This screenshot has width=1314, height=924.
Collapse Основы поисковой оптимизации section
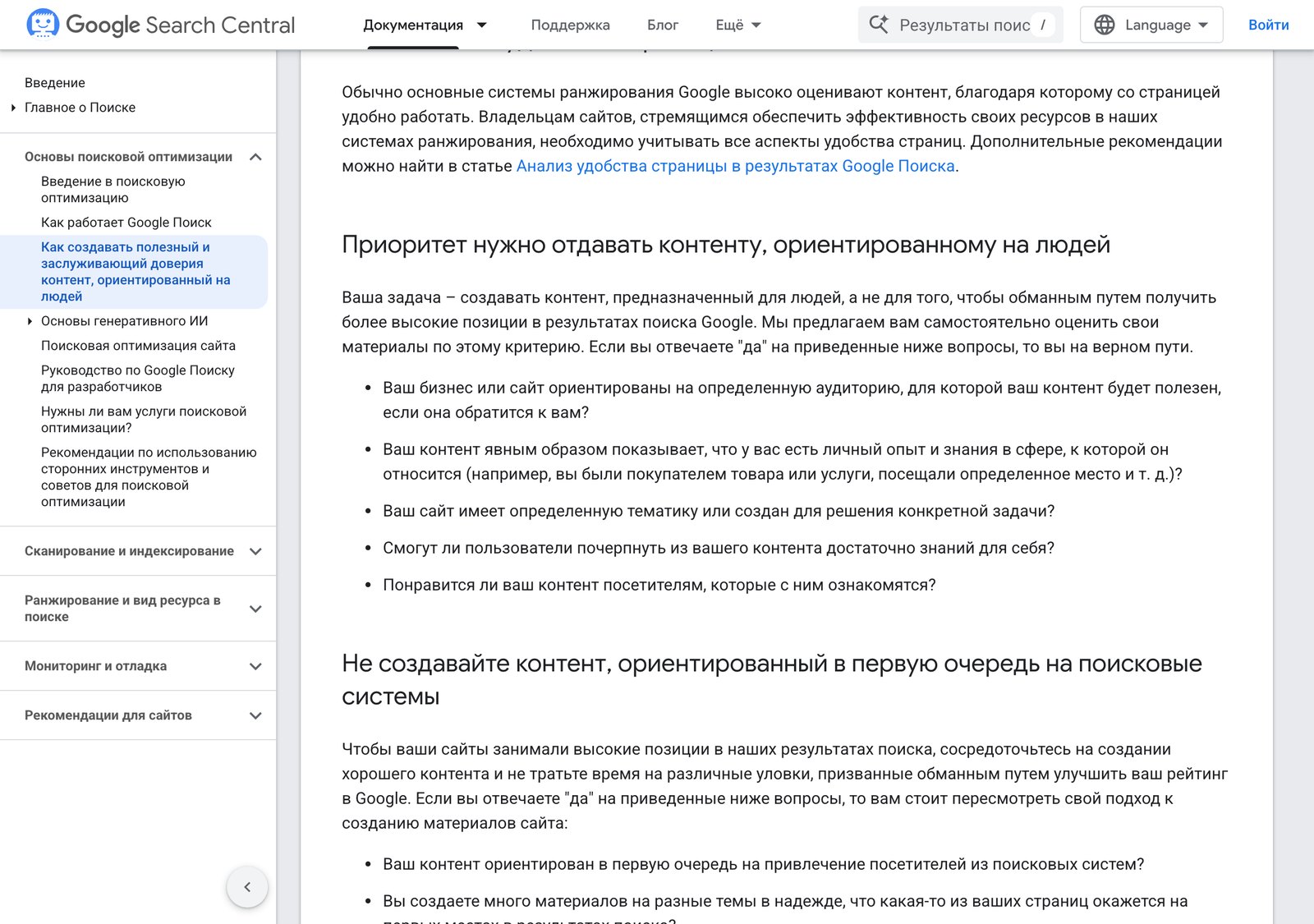(x=255, y=157)
